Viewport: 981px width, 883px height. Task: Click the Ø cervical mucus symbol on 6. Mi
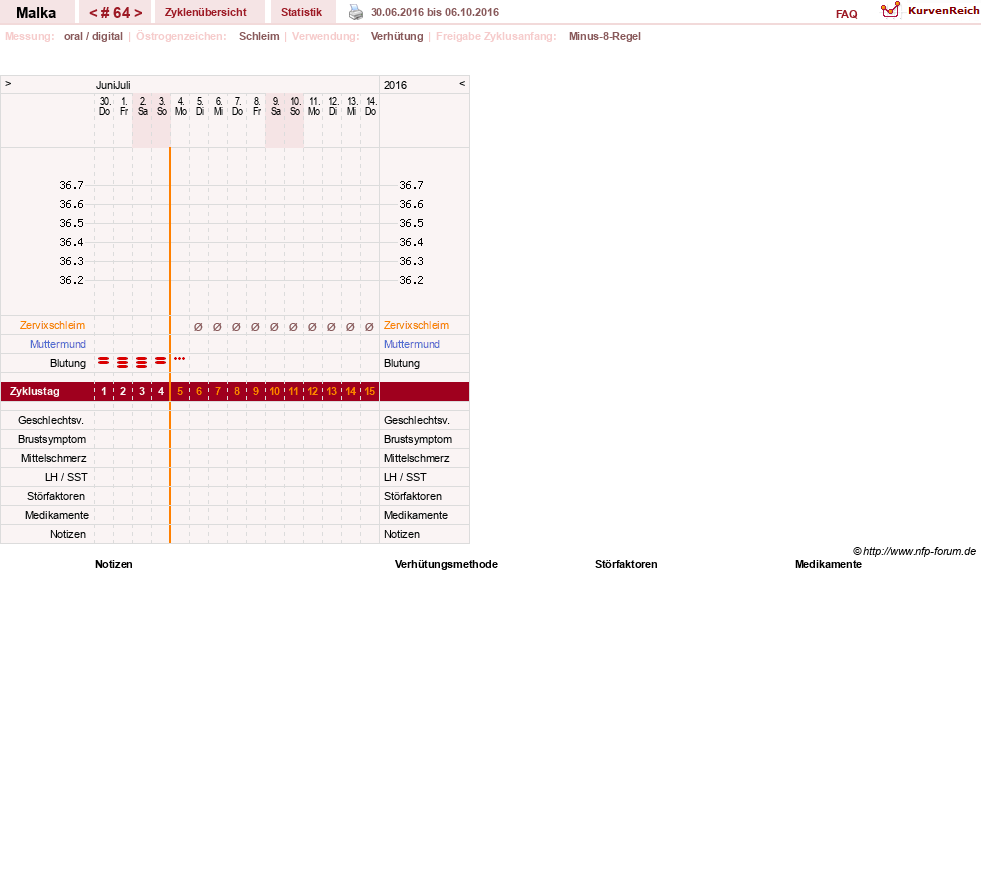click(217, 327)
